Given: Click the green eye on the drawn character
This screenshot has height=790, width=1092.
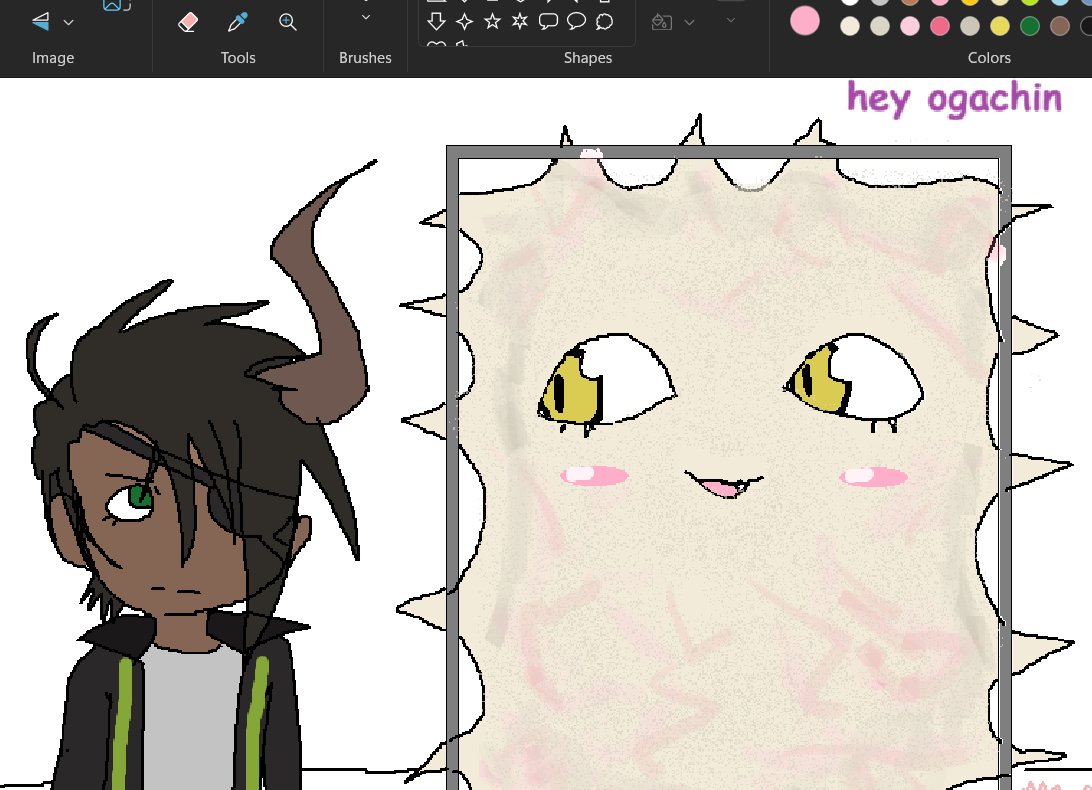Looking at the screenshot, I should click(141, 494).
